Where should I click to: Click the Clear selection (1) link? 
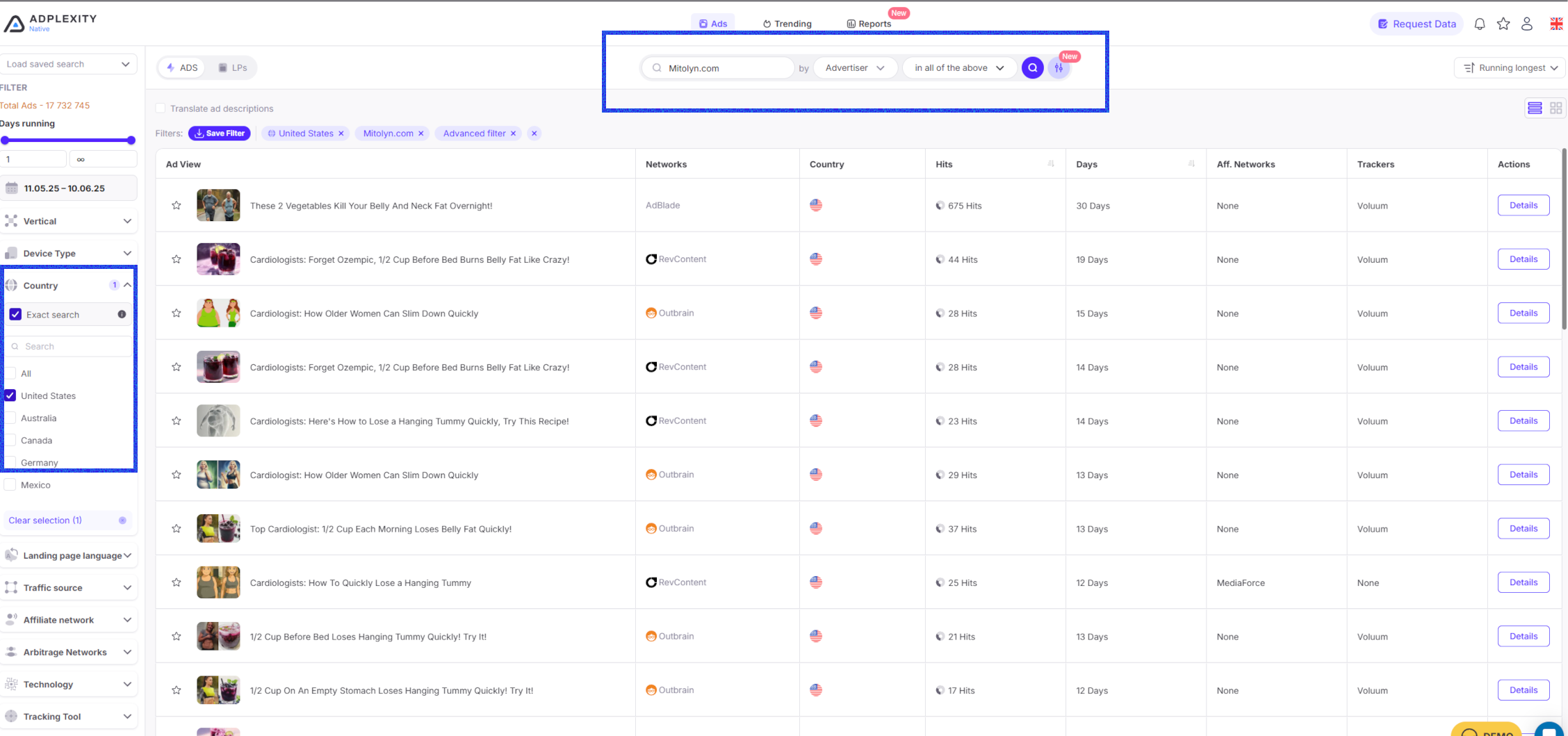pyautogui.click(x=45, y=520)
